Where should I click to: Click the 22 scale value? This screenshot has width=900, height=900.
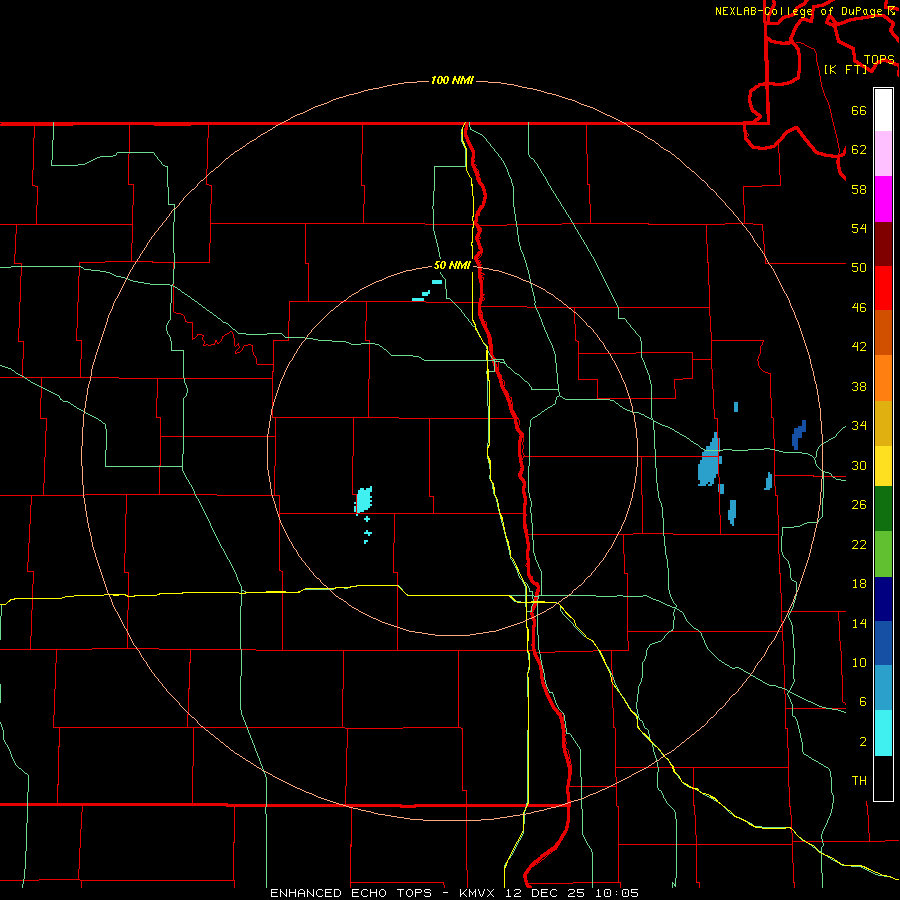coord(859,545)
